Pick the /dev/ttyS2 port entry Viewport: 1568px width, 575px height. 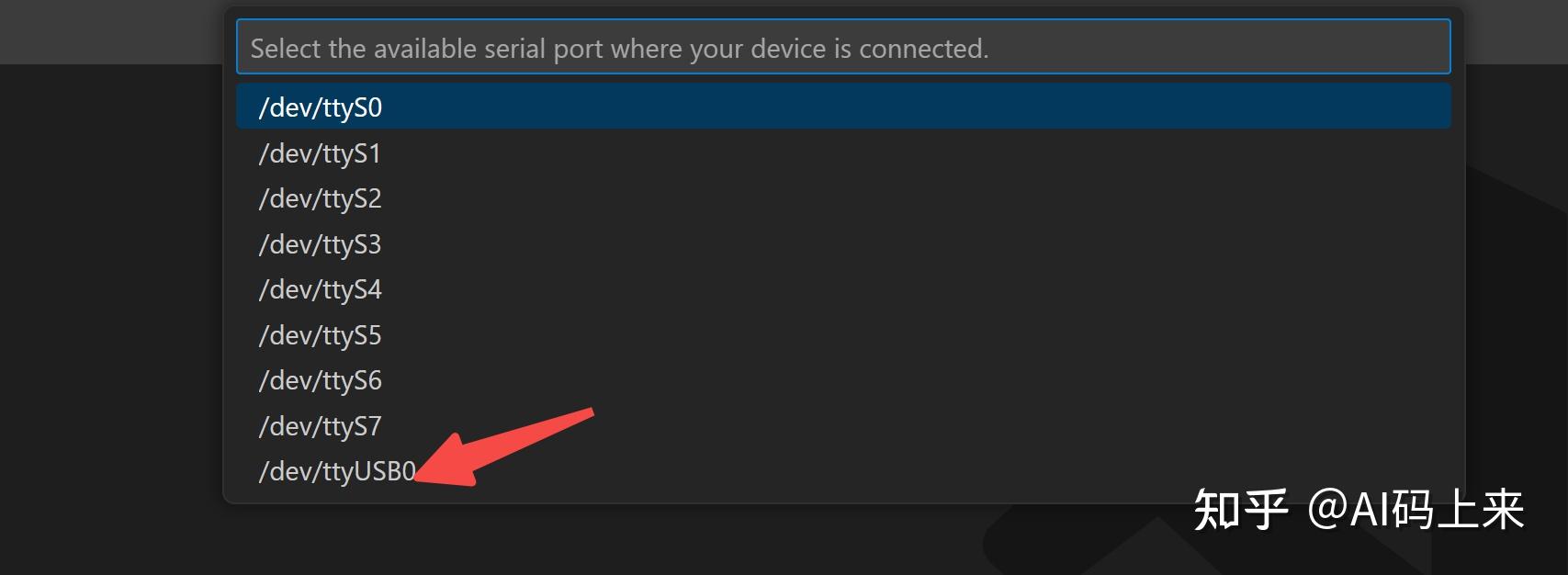[x=321, y=198]
